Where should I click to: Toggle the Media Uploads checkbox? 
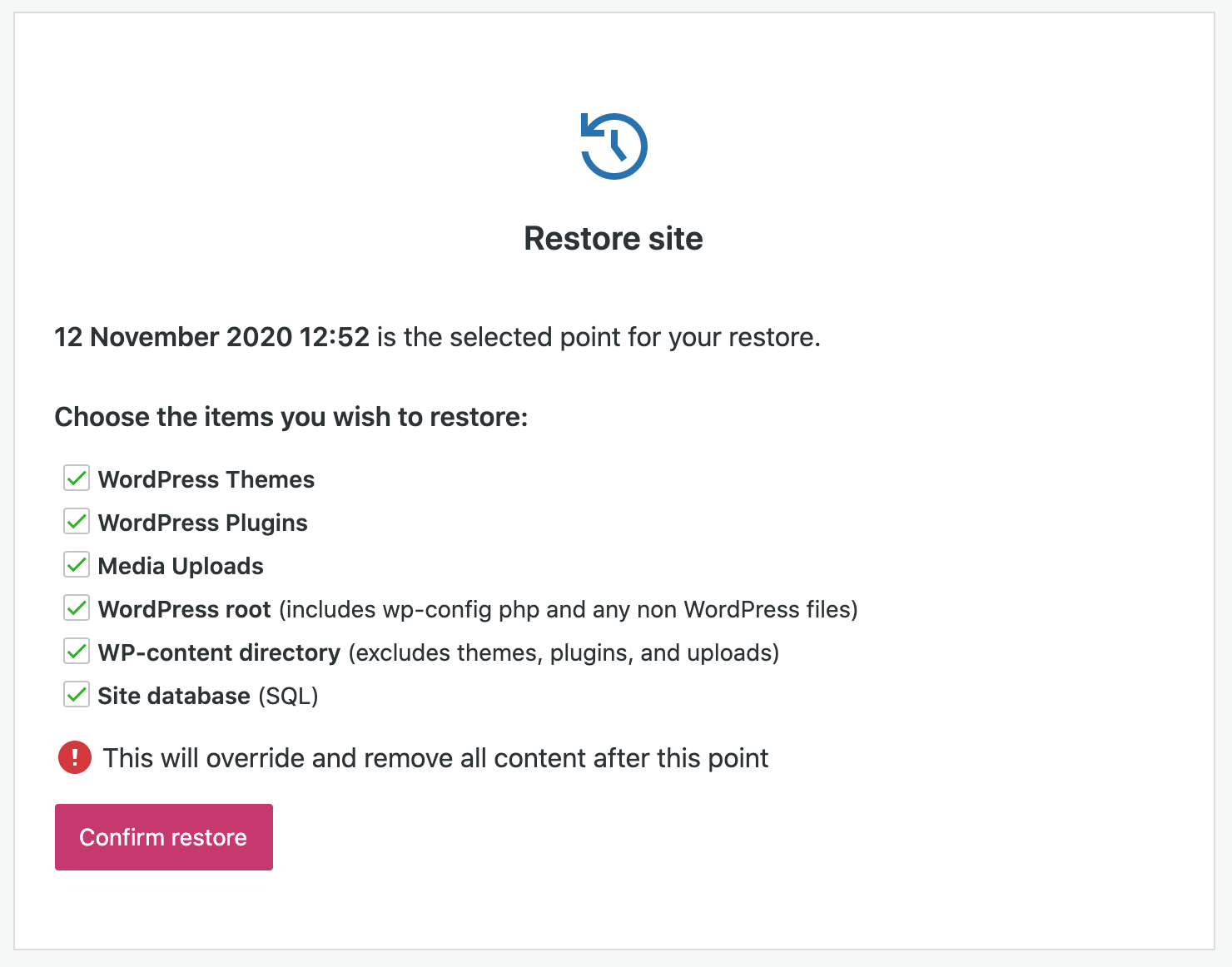click(76, 564)
